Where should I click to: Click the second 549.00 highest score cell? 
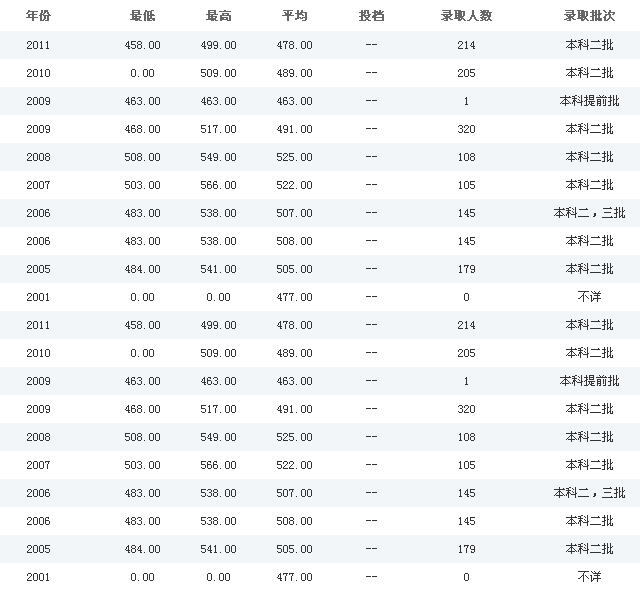tap(219, 437)
